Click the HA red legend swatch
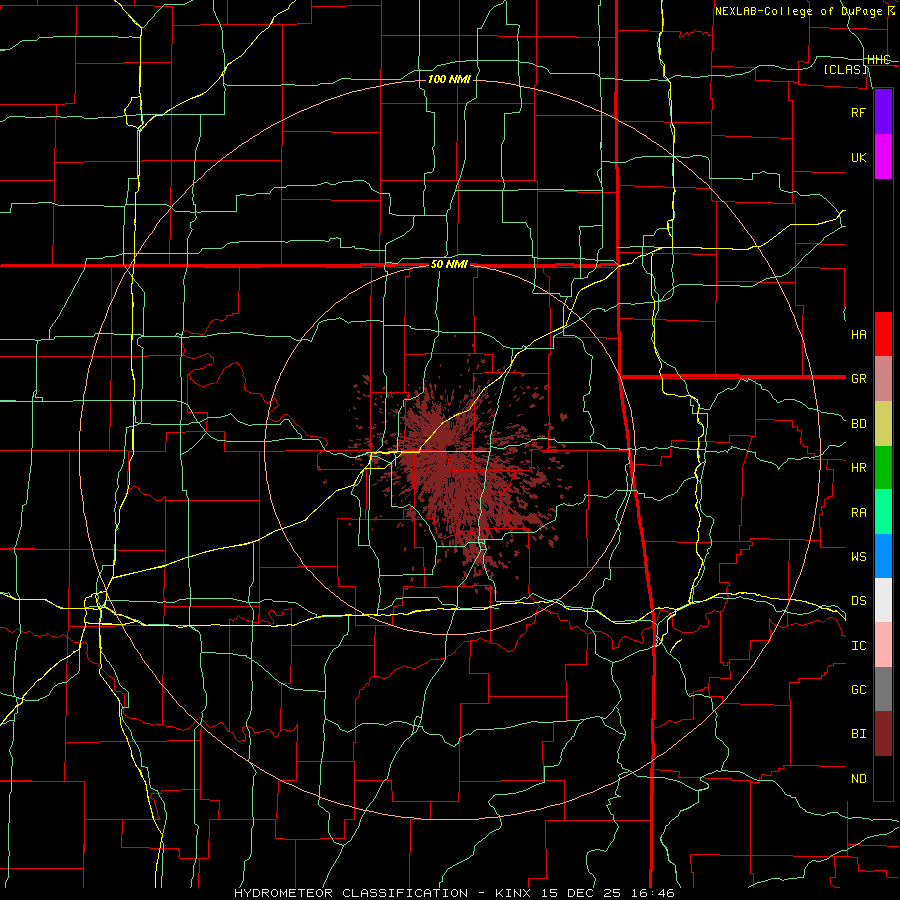The width and height of the screenshot is (900, 900). click(x=883, y=334)
